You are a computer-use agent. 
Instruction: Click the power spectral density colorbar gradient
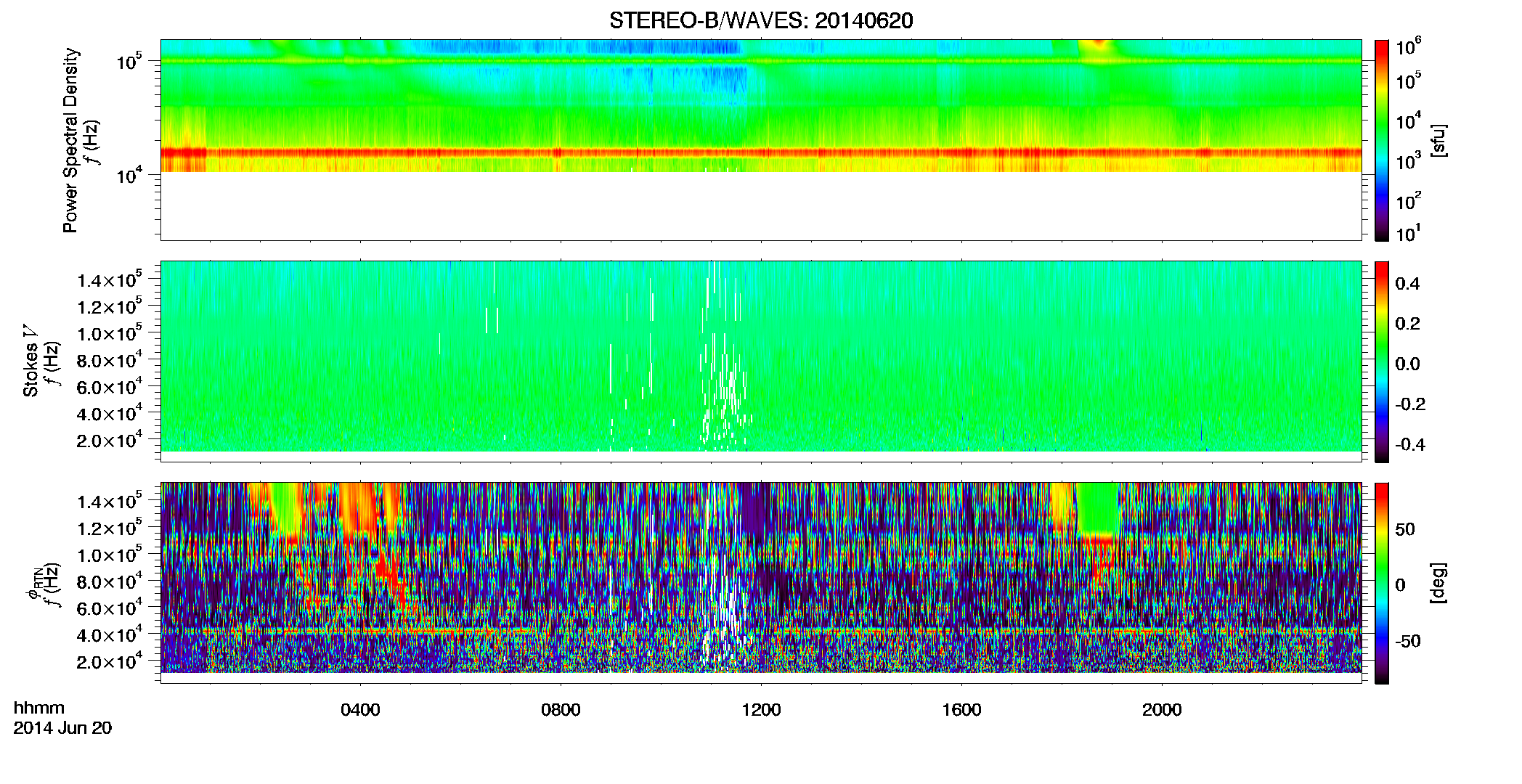(x=1382, y=140)
